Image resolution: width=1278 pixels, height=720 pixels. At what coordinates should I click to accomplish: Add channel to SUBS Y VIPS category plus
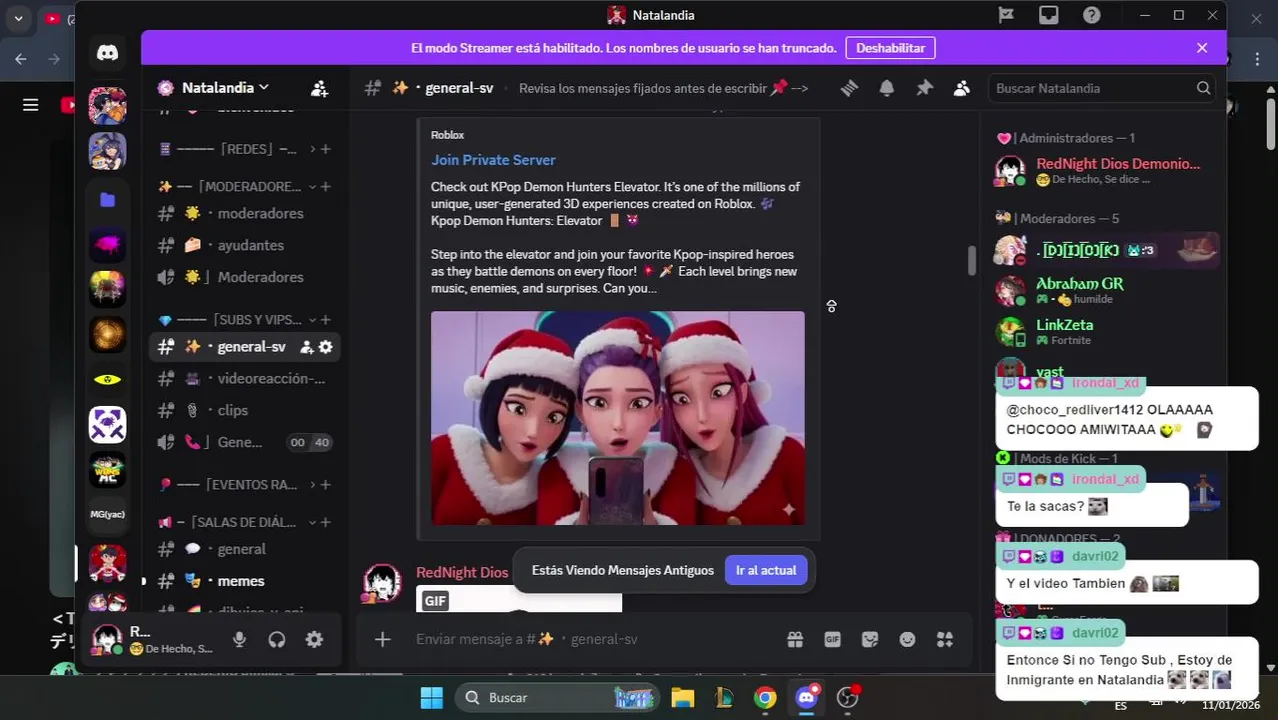326,320
